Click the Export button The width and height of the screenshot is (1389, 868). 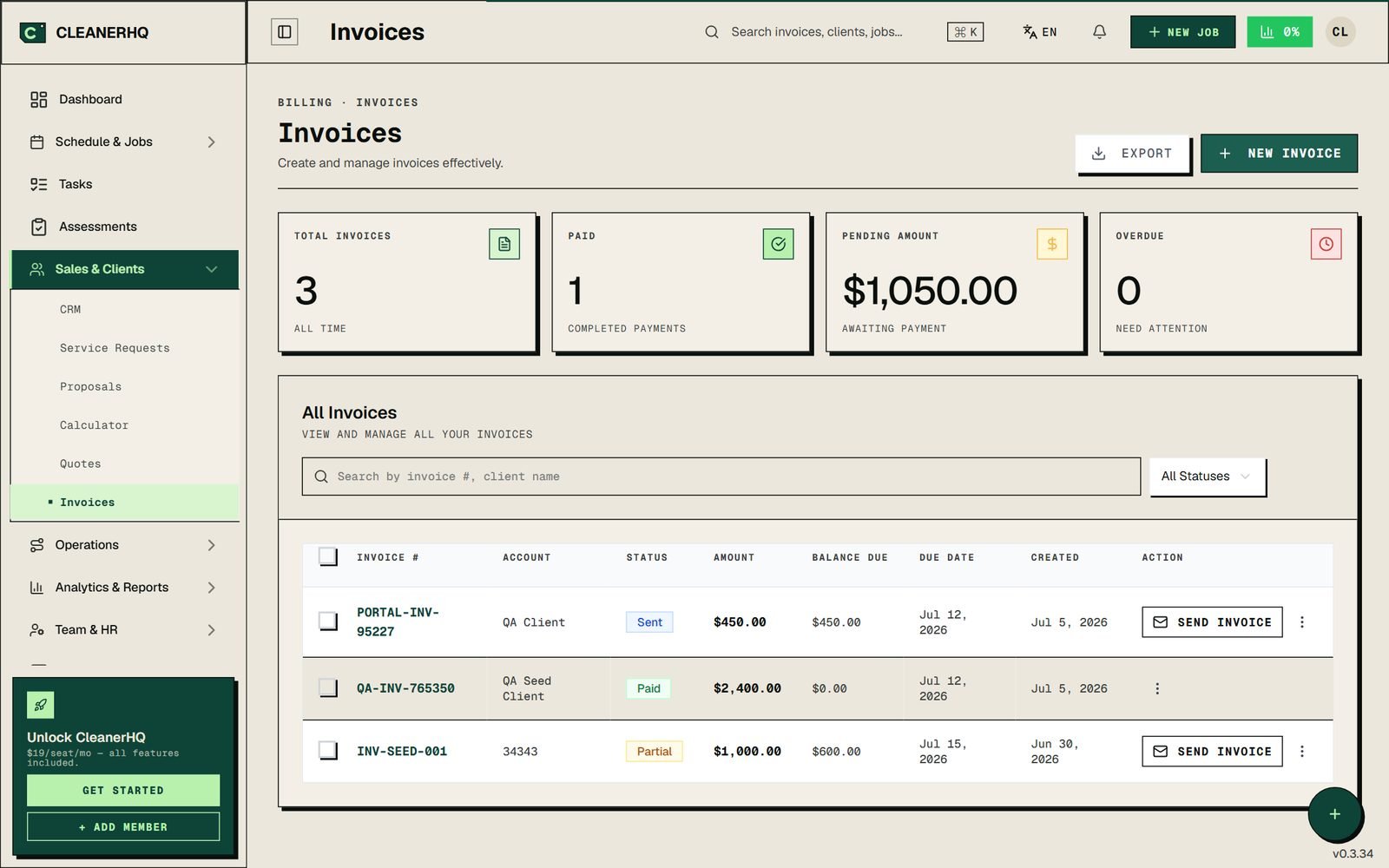pos(1132,154)
